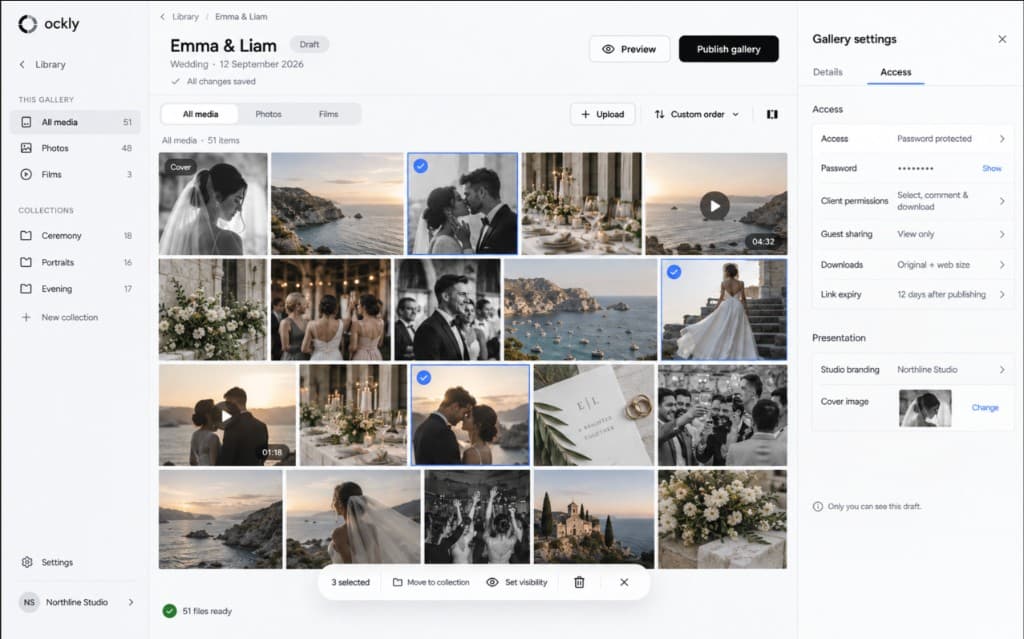The width and height of the screenshot is (1024, 639).
Task: Open Link expiry setting
Action: pyautogui.click(x=912, y=295)
